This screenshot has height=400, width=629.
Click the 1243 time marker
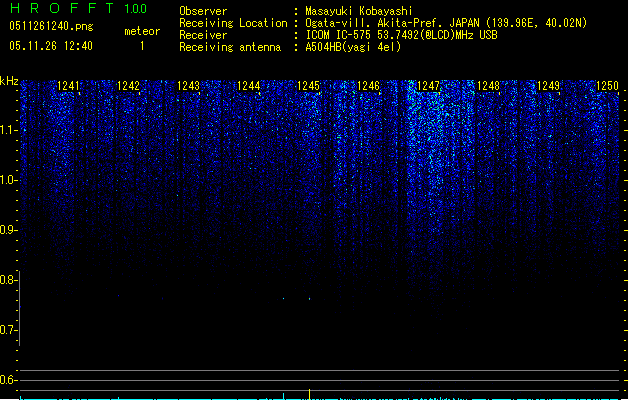coord(188,86)
